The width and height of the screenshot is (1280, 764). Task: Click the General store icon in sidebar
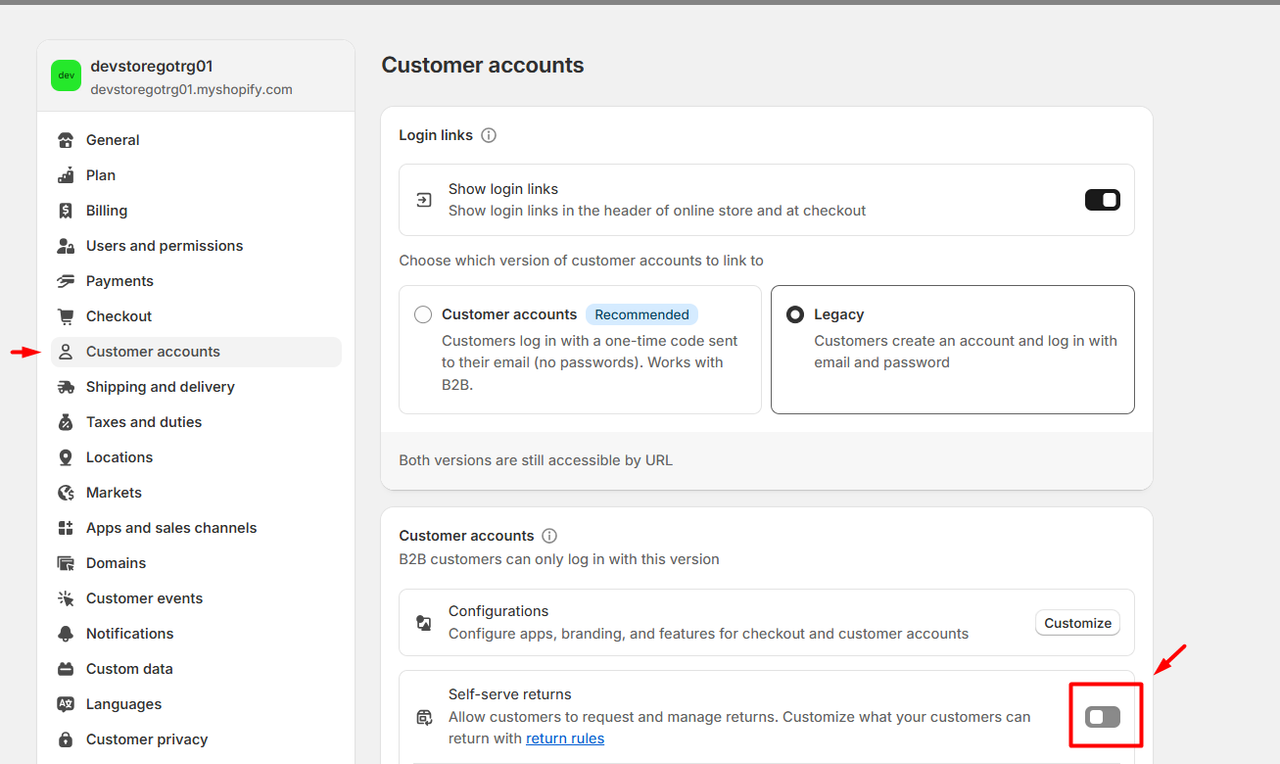[66, 140]
